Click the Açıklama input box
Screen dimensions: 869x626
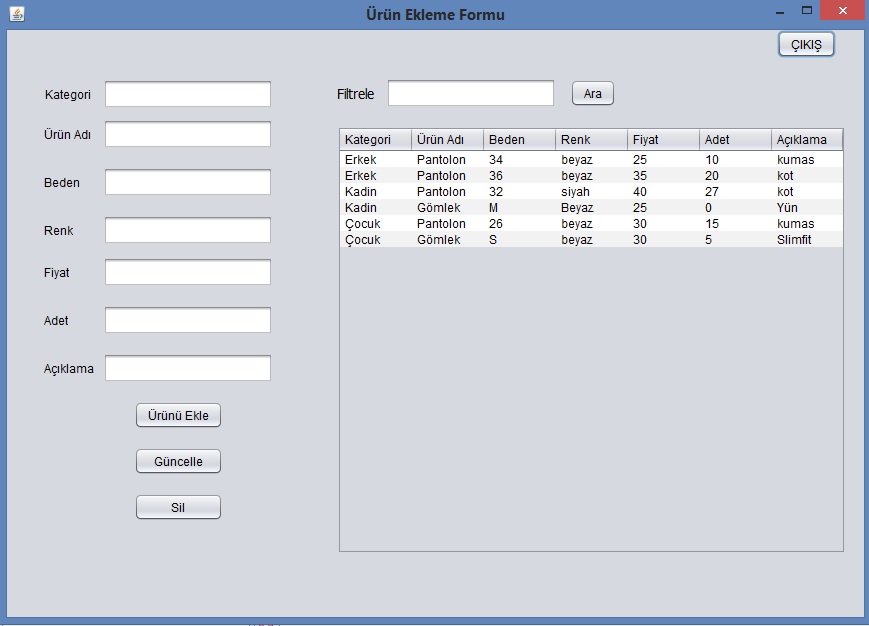pos(188,368)
